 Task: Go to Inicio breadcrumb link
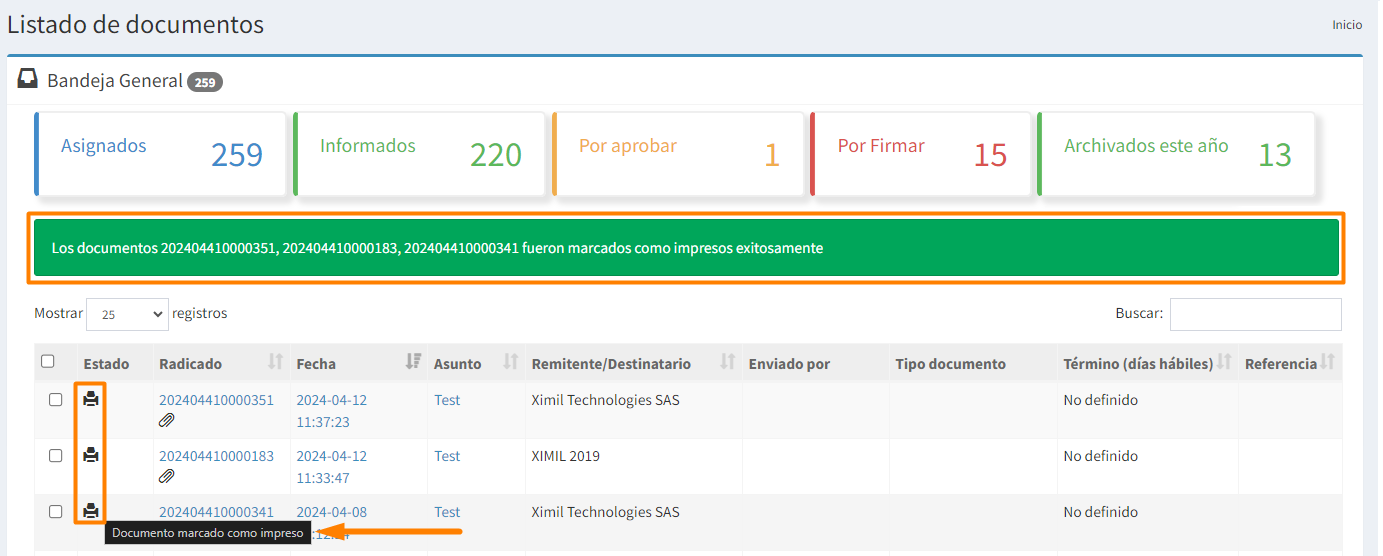pos(1347,25)
